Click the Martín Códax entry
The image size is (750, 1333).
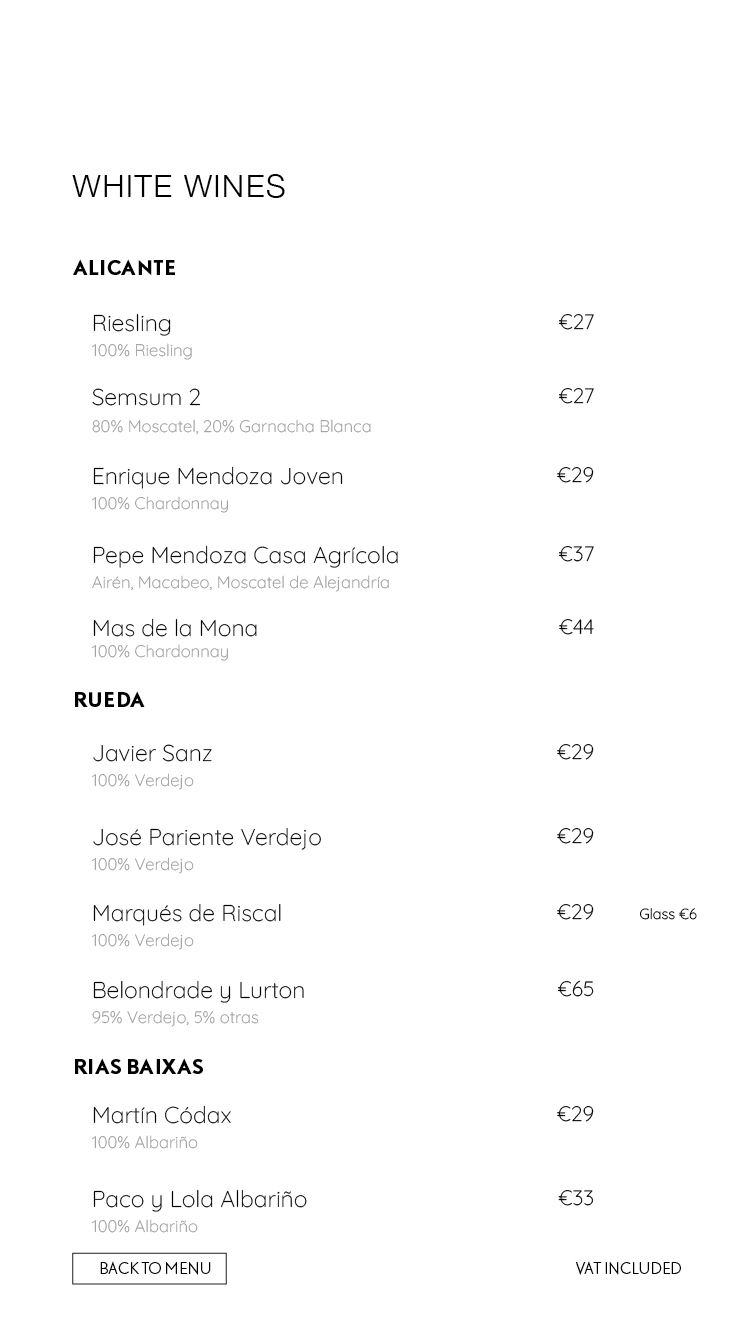pyautogui.click(x=162, y=1115)
